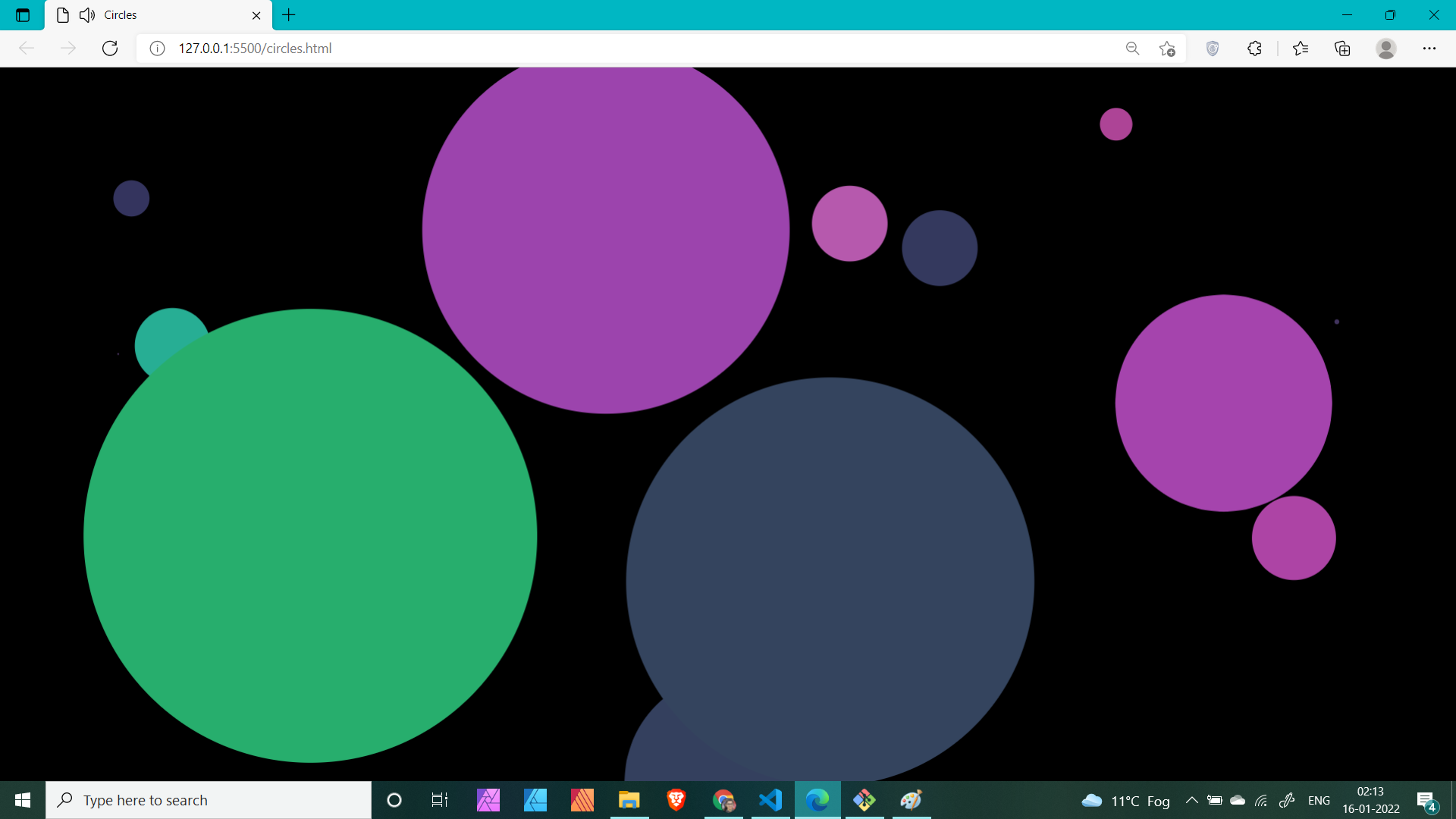This screenshot has width=1456, height=819.
Task: Select the Circles browser tab
Action: click(152, 15)
